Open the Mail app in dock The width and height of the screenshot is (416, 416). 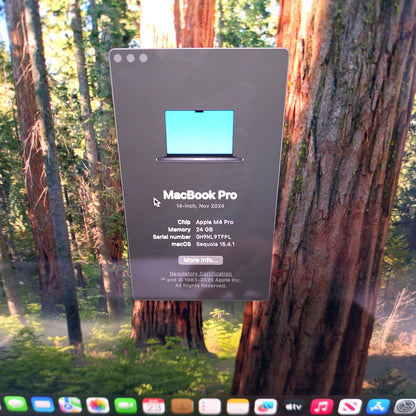coord(43,405)
